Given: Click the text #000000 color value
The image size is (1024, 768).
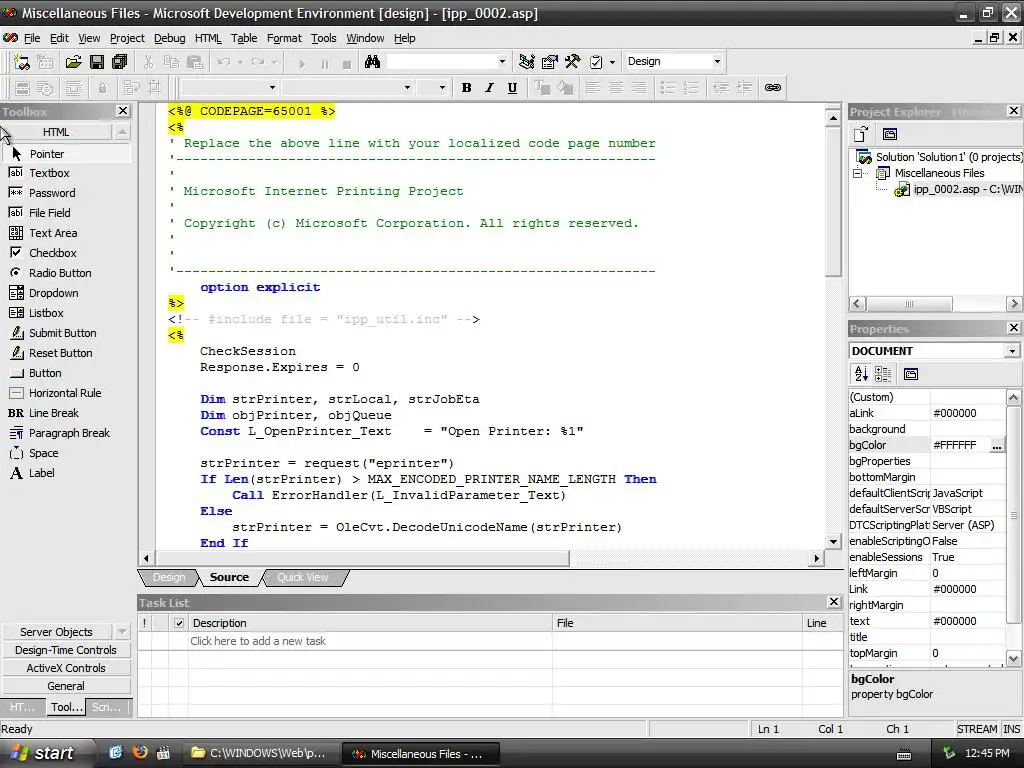Looking at the screenshot, I should coord(967,622).
